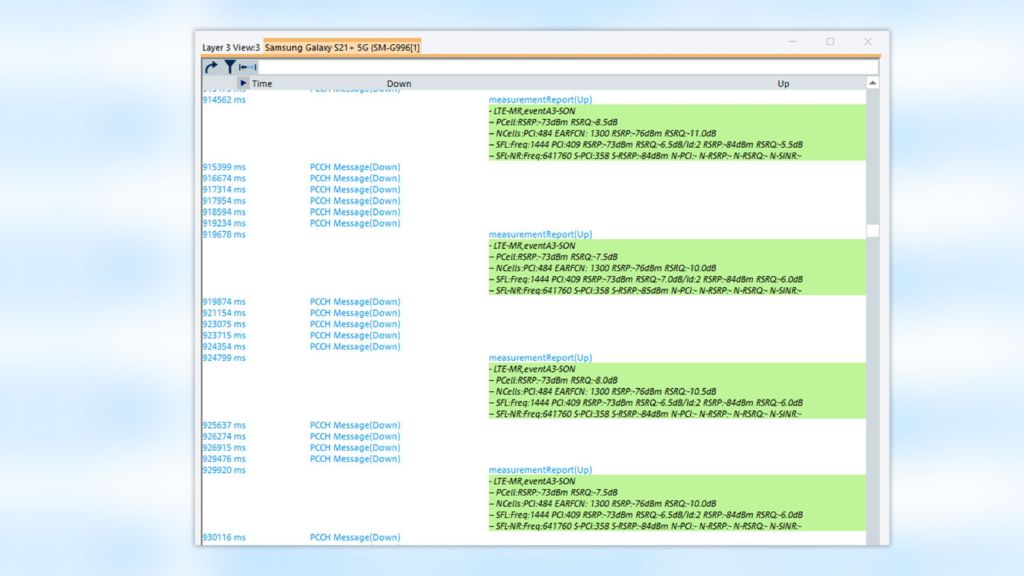Click the timestamp 929920 ms

coord(222,470)
